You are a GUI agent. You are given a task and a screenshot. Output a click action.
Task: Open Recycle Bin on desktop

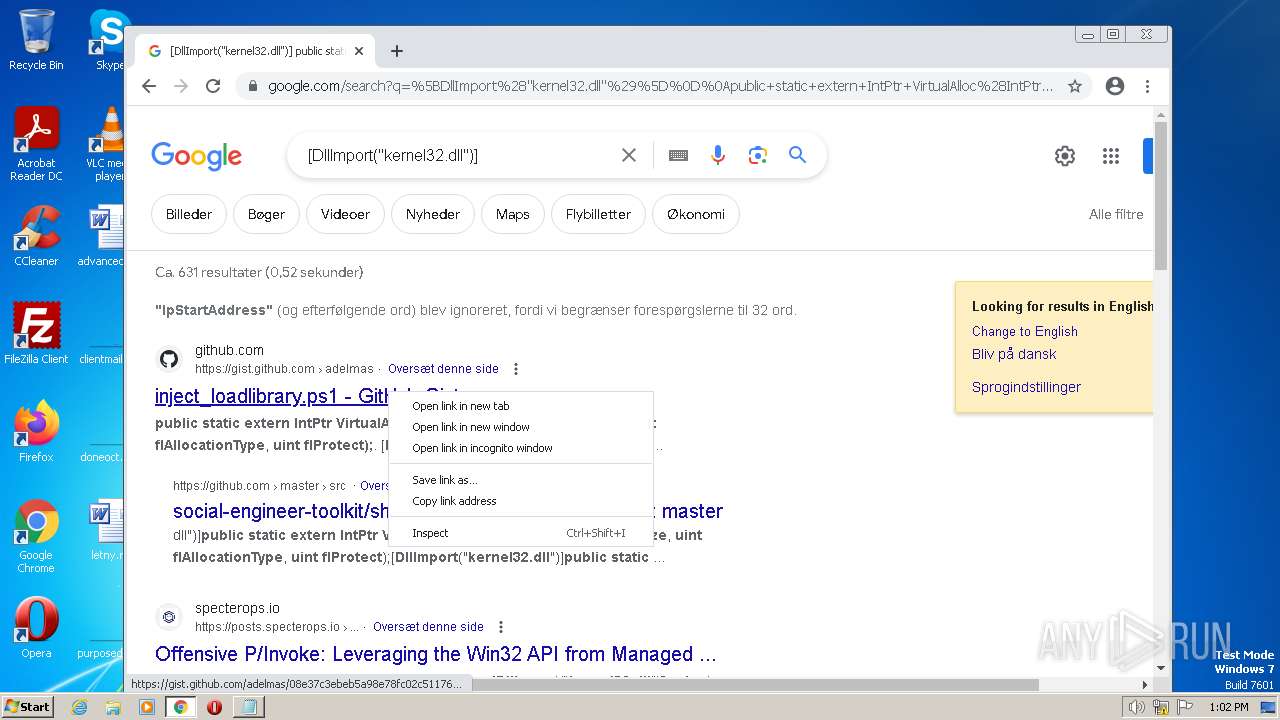pos(36,40)
